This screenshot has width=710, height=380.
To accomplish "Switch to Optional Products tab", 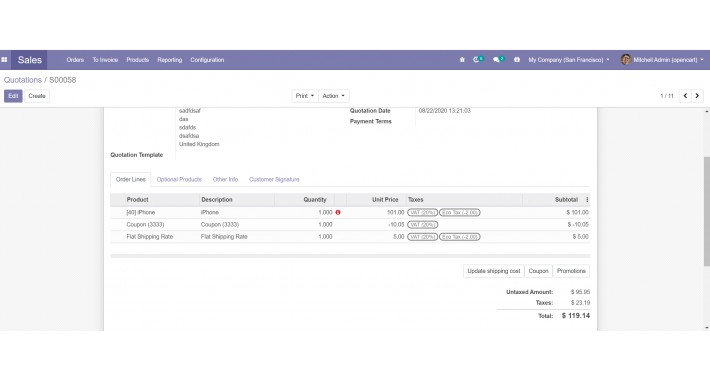I will tap(179, 179).
